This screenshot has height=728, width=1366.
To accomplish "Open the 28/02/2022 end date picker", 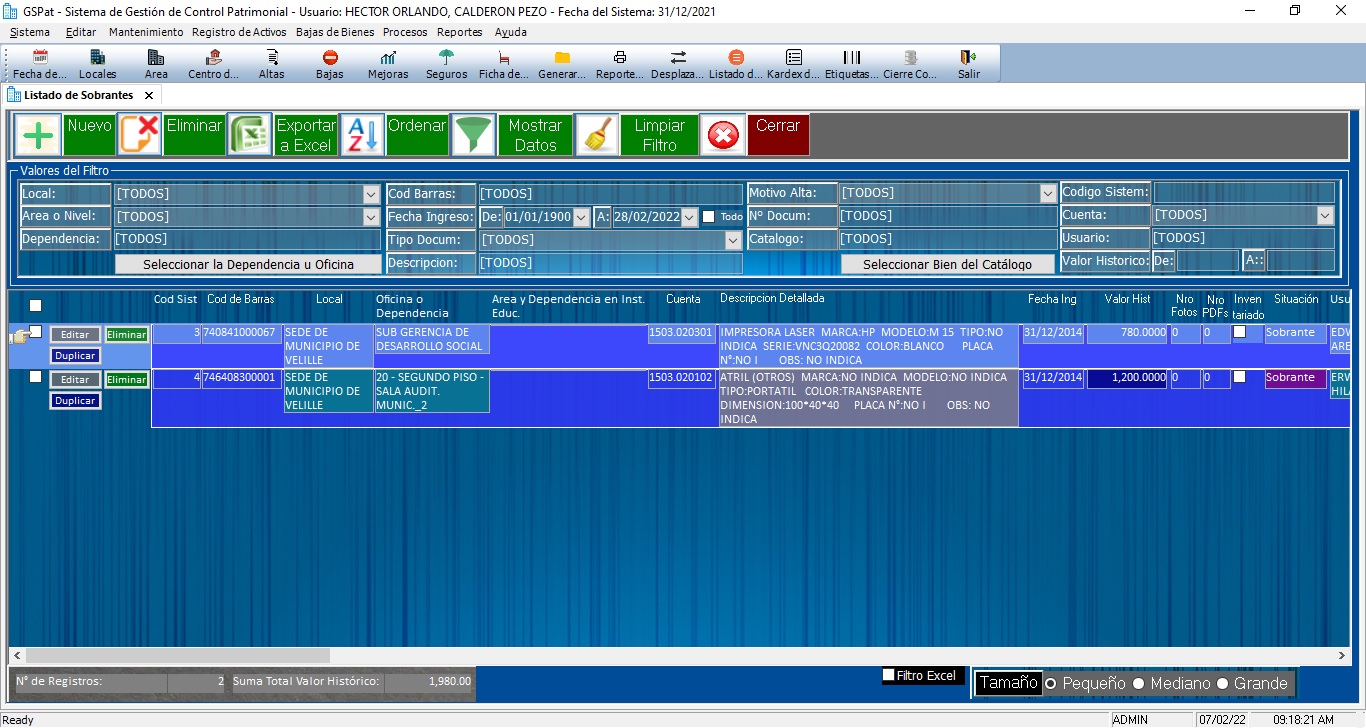I will tap(689, 216).
